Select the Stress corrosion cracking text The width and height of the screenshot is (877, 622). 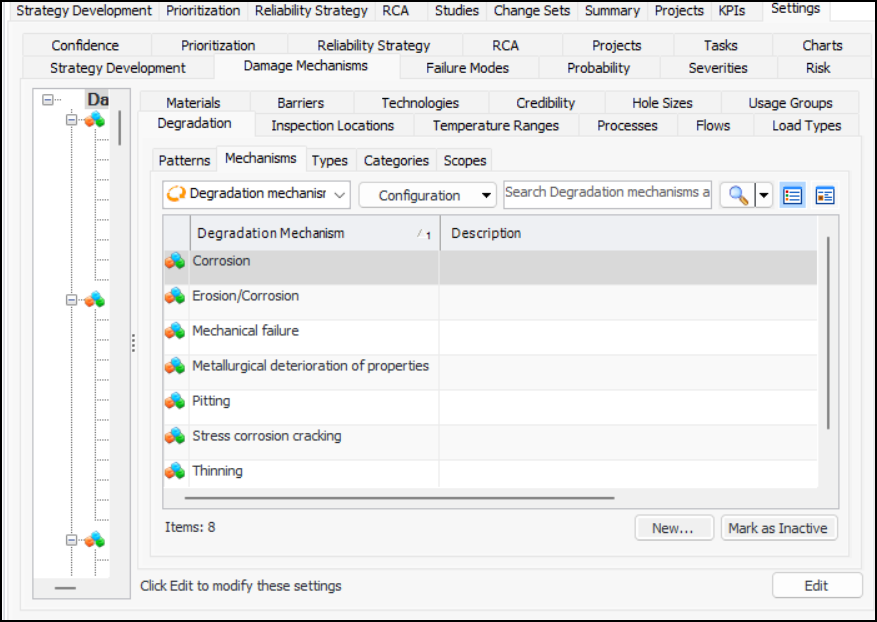click(267, 436)
